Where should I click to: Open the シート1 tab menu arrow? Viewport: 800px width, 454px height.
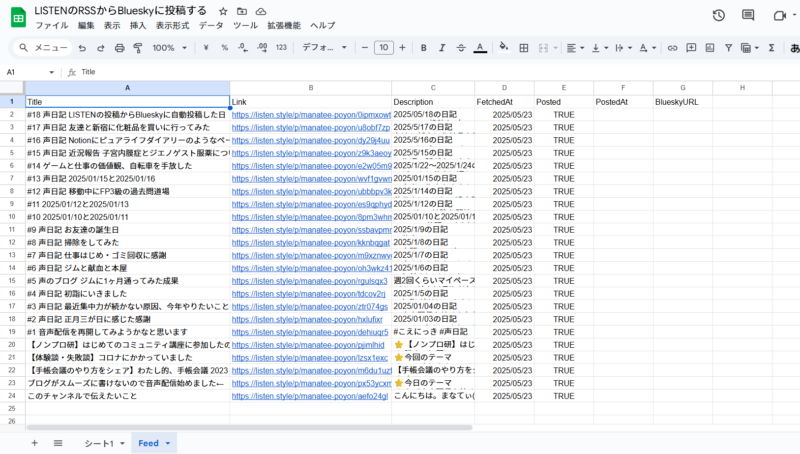coord(122,443)
